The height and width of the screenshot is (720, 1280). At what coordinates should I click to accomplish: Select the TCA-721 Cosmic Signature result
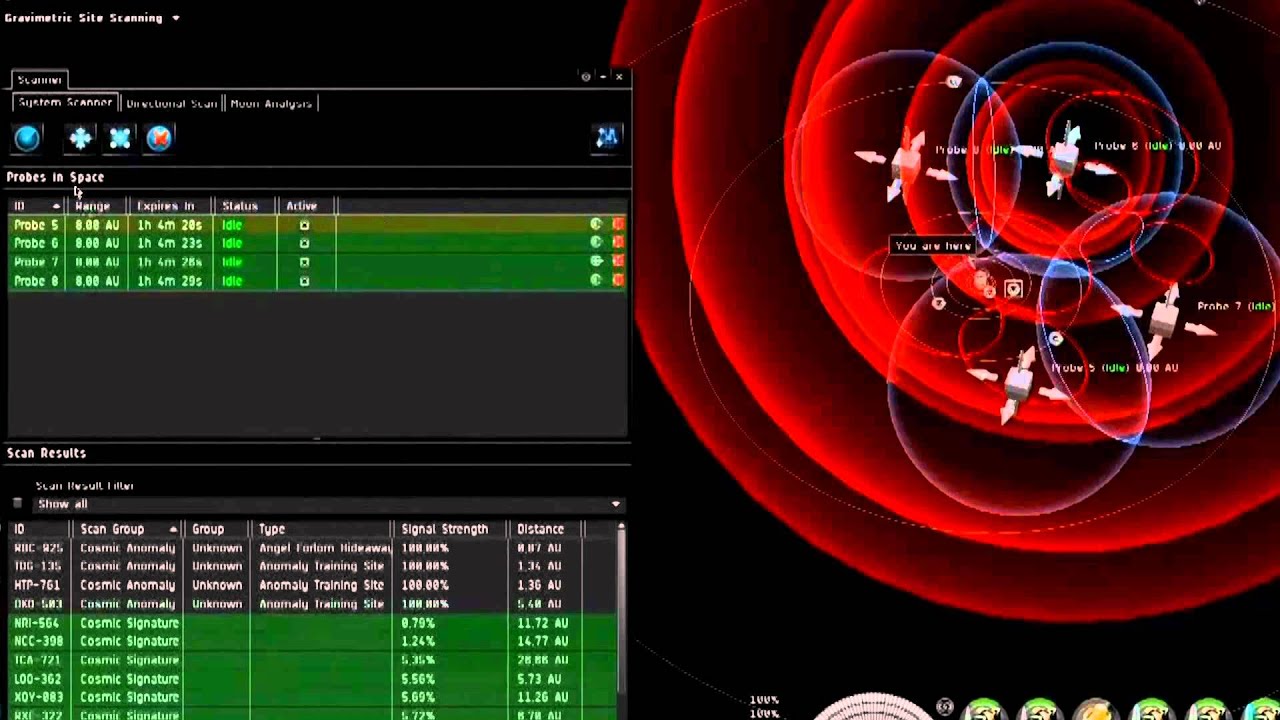tap(312, 660)
